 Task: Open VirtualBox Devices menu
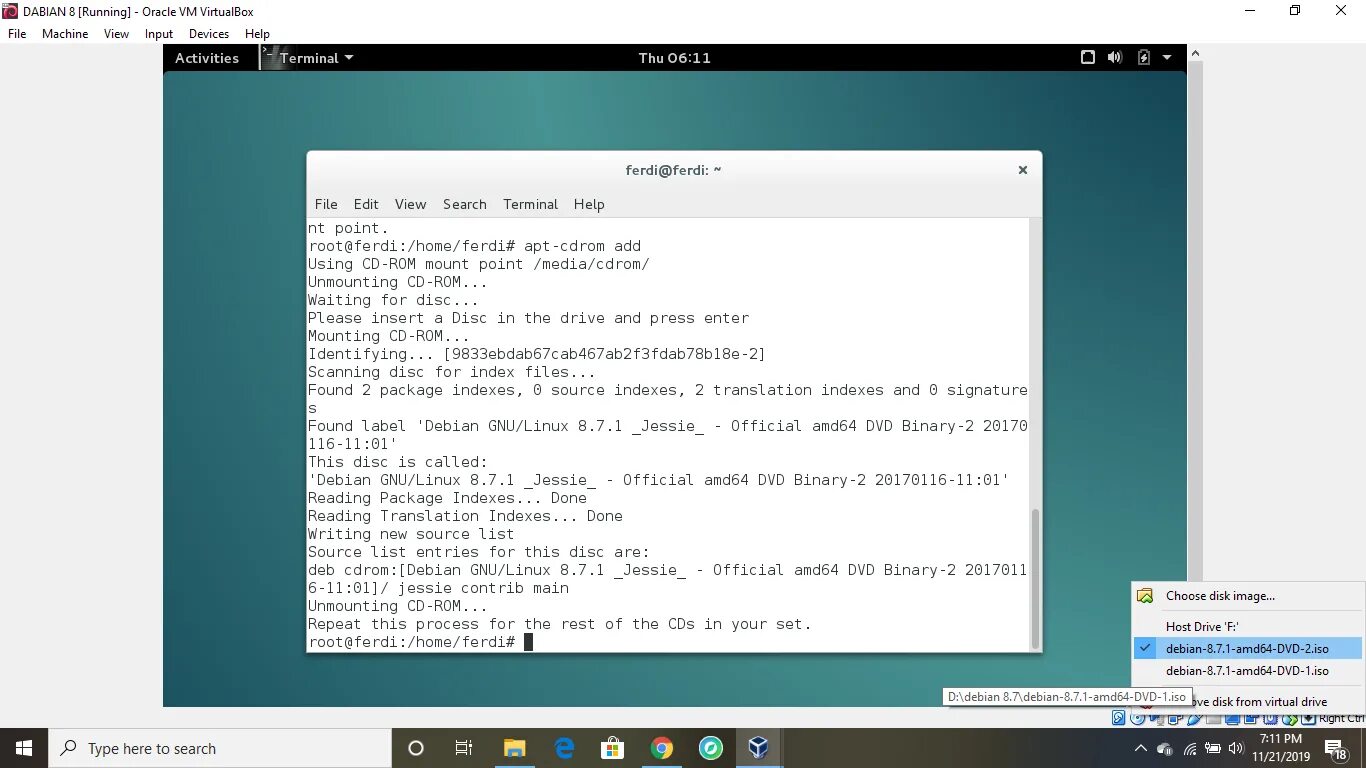209,33
